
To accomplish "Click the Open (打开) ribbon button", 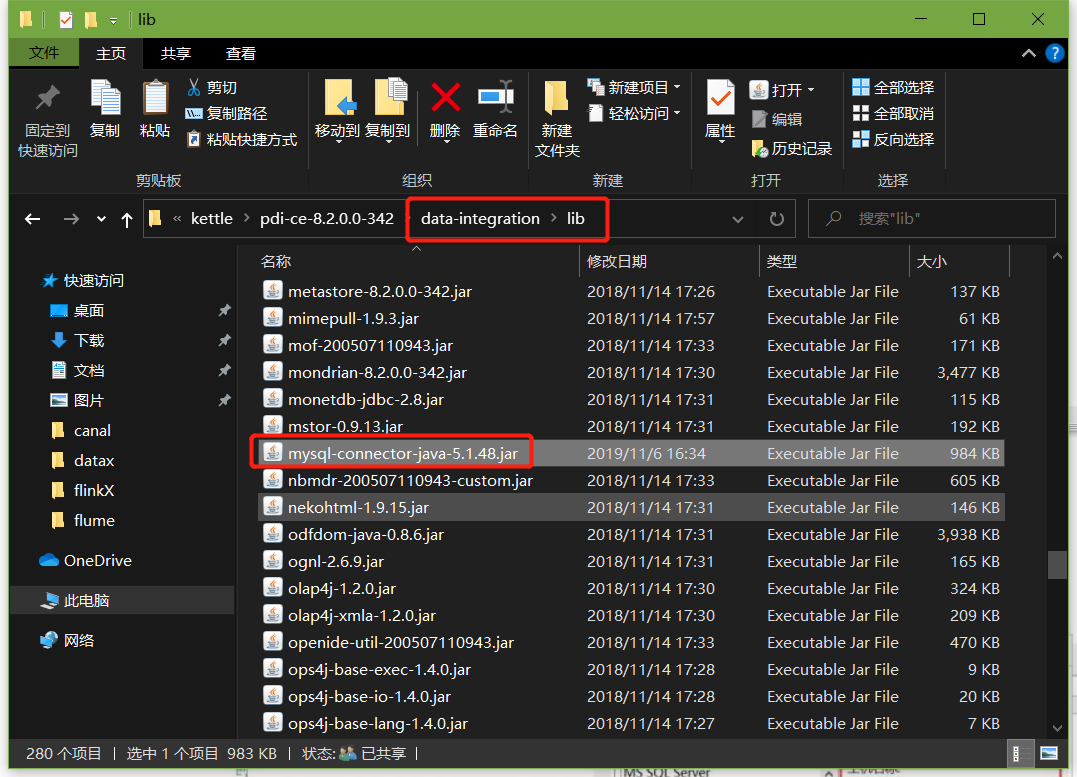I will point(775,89).
